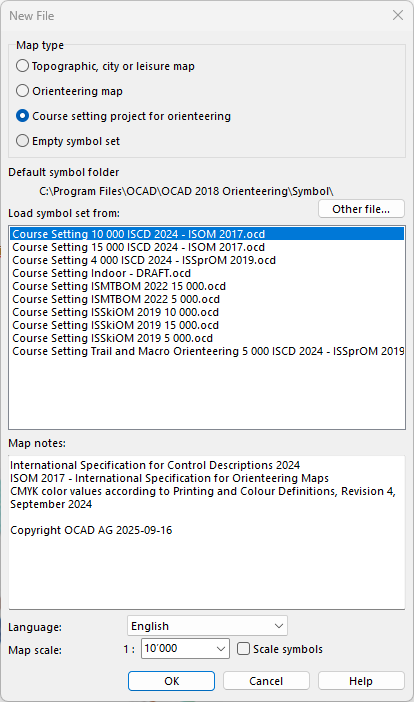Open Help for the New File dialog
The width and height of the screenshot is (414, 702).
361,681
